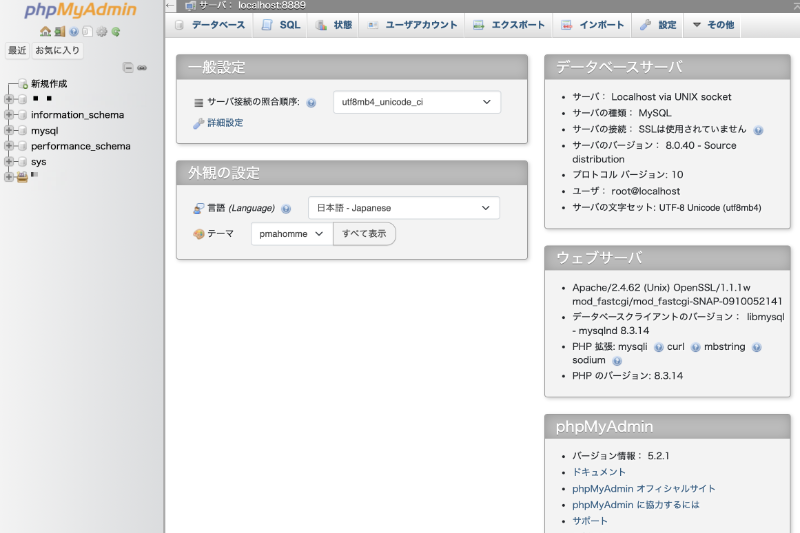Click help icon next to 言語 (Language)

coord(286,209)
